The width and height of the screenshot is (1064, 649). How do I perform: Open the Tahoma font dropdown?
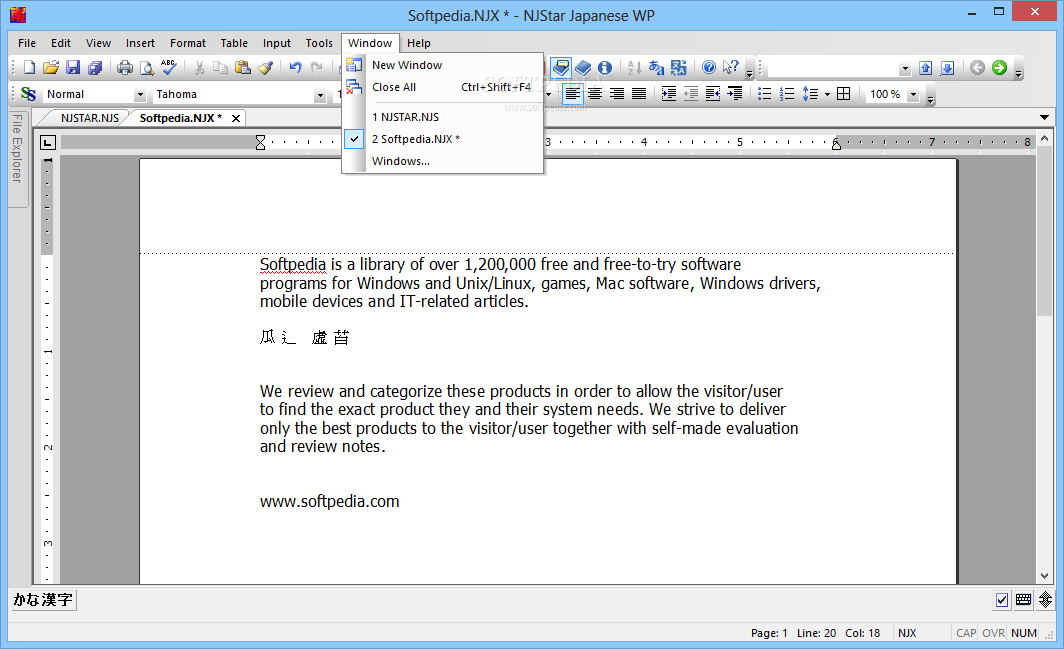coord(320,94)
